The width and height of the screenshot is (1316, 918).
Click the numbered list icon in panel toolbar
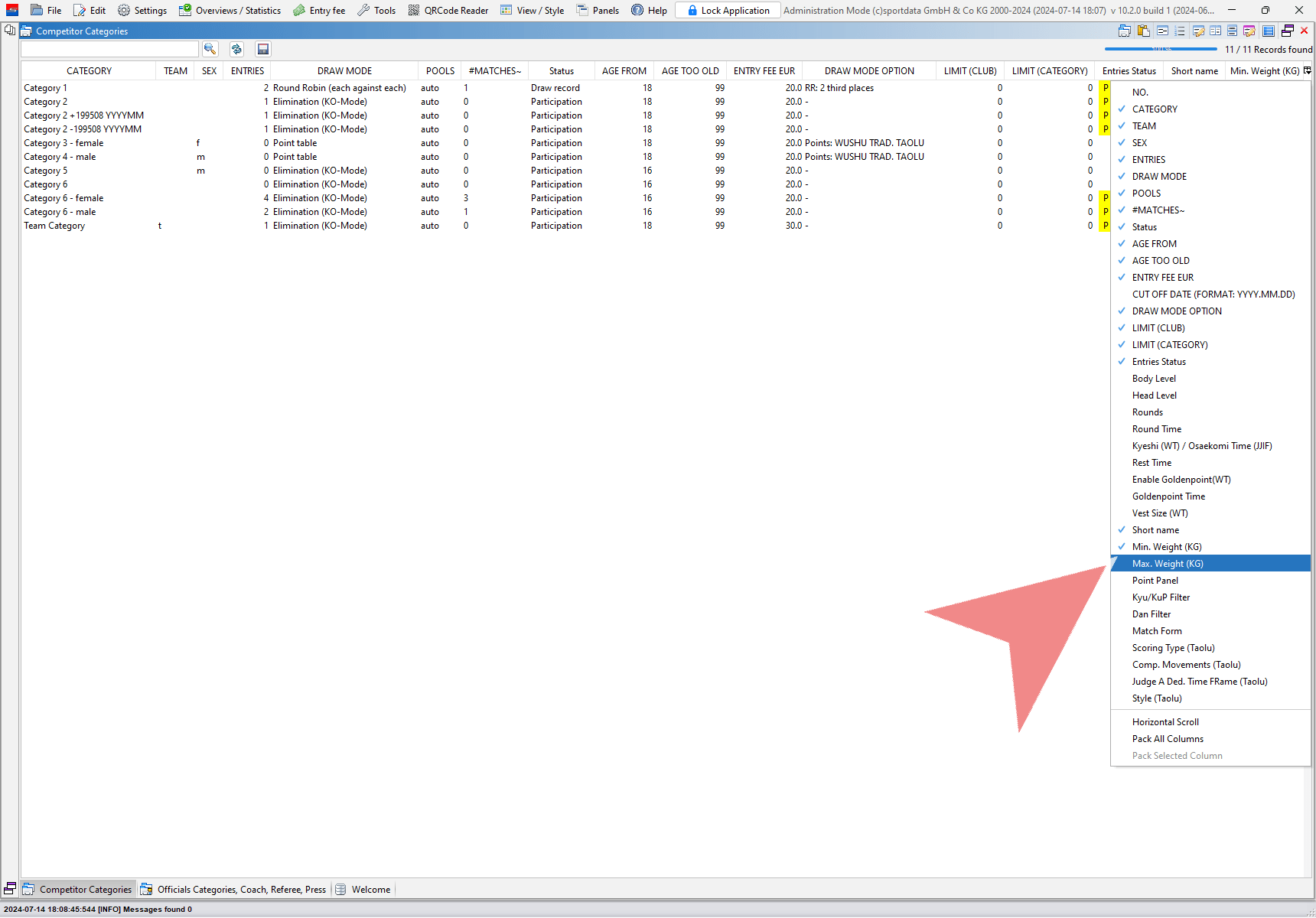pyautogui.click(x=1179, y=31)
